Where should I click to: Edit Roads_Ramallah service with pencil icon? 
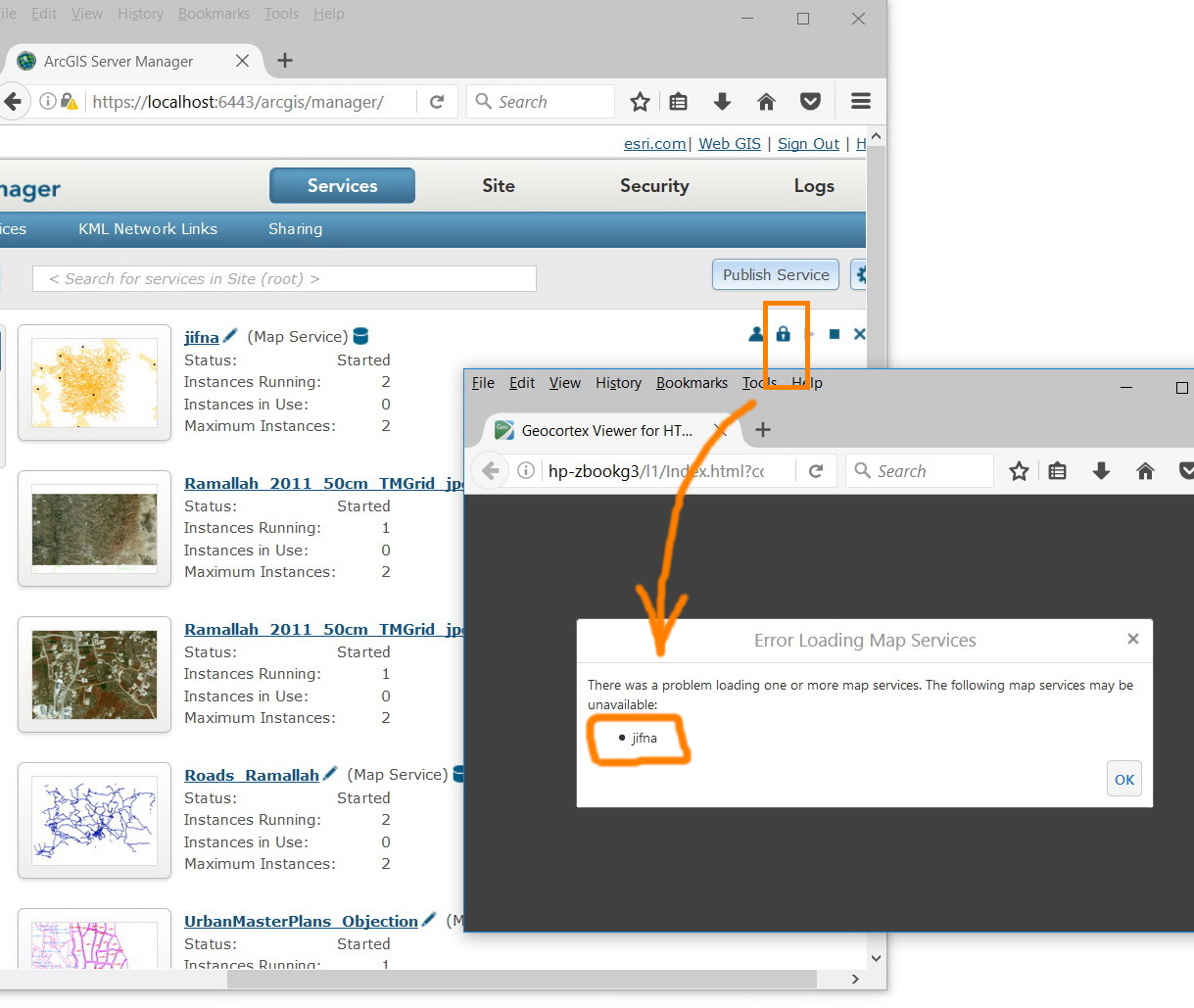330,773
